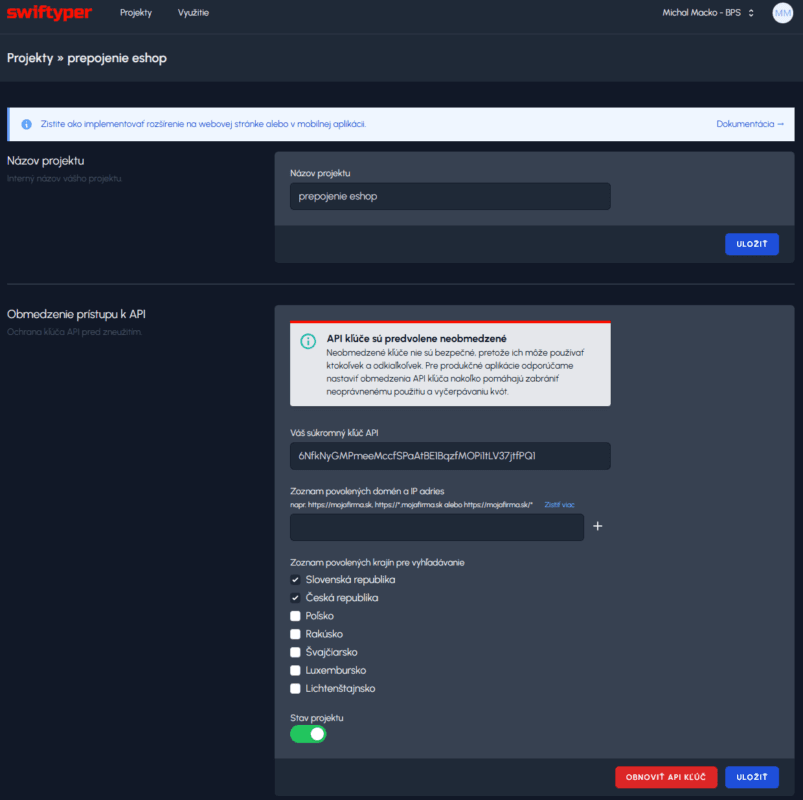Click the MM user avatar
This screenshot has height=800, width=803.
tap(782, 13)
